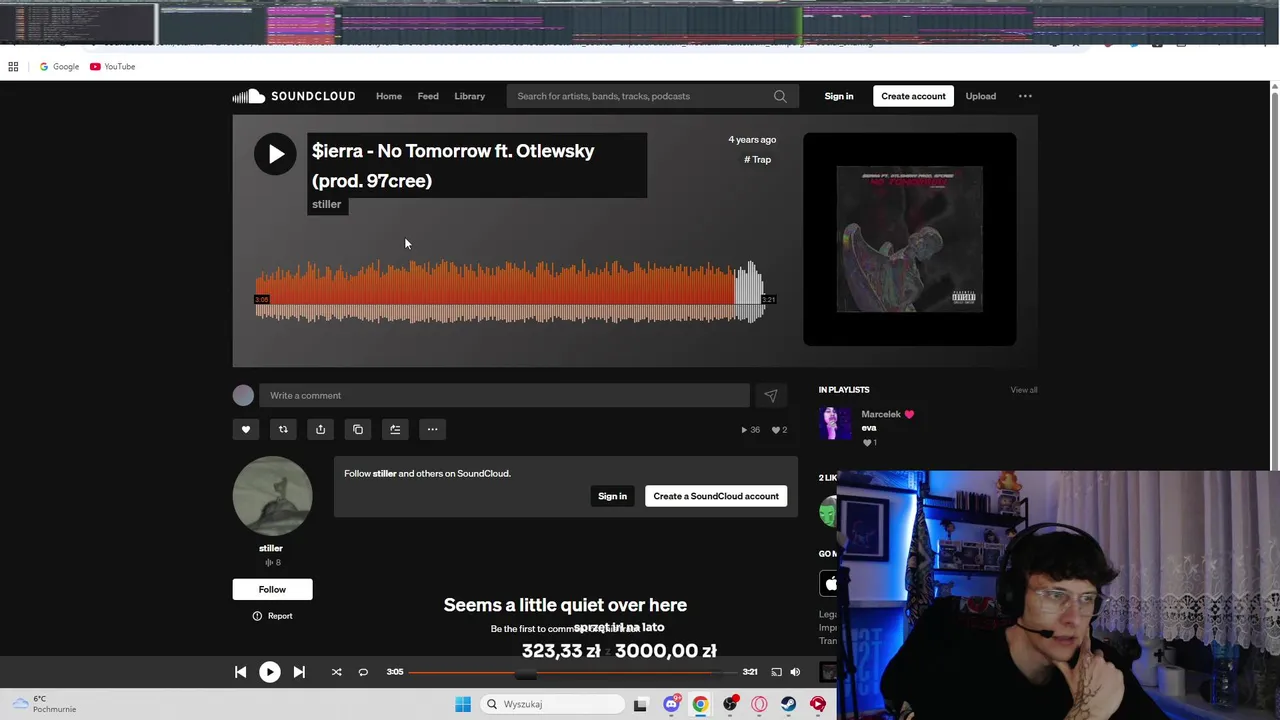Viewport: 1280px width, 720px height.
Task: Click the cast to device icon
Action: [x=776, y=672]
